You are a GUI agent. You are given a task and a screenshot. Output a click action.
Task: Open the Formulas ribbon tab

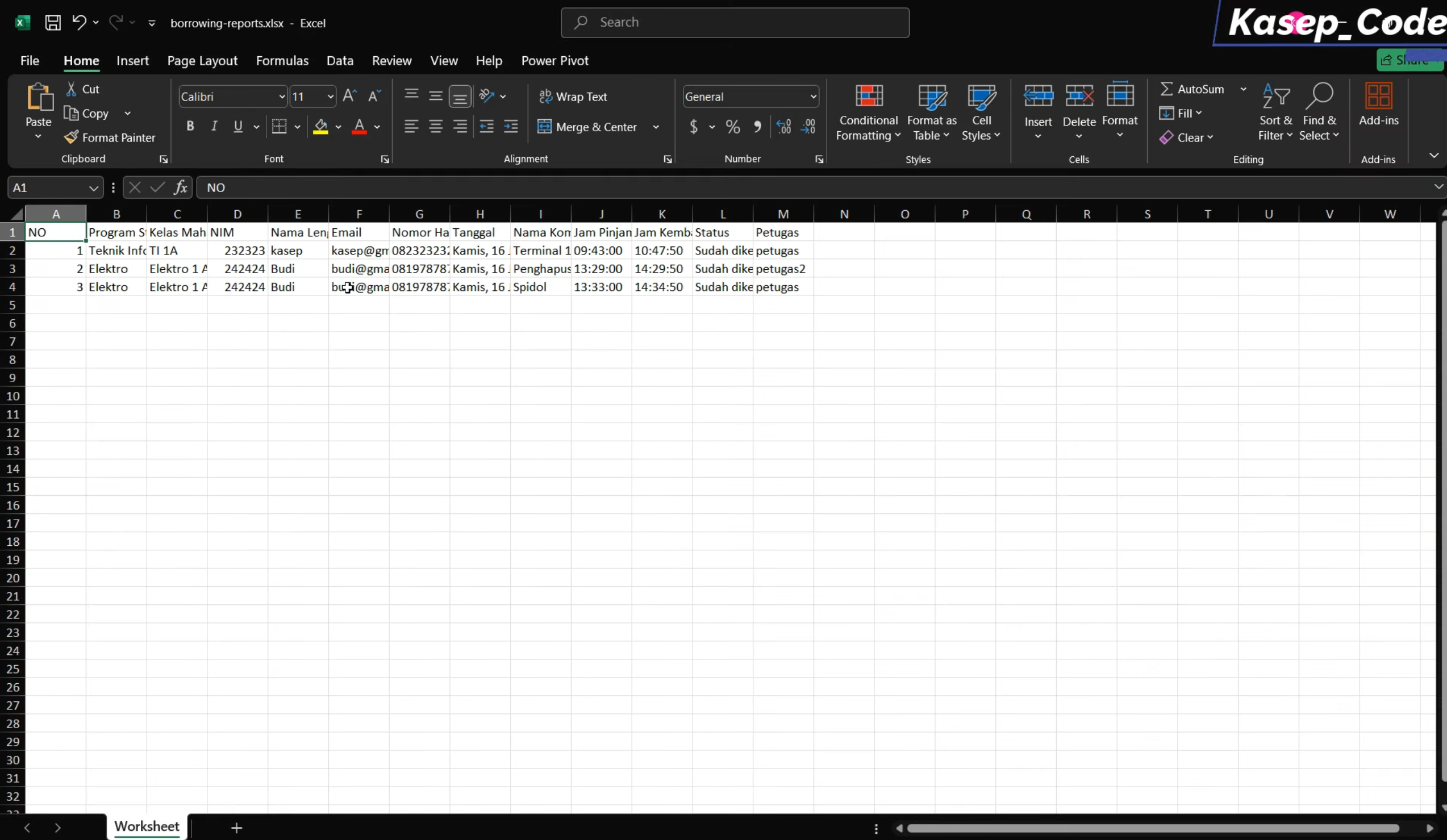point(282,60)
